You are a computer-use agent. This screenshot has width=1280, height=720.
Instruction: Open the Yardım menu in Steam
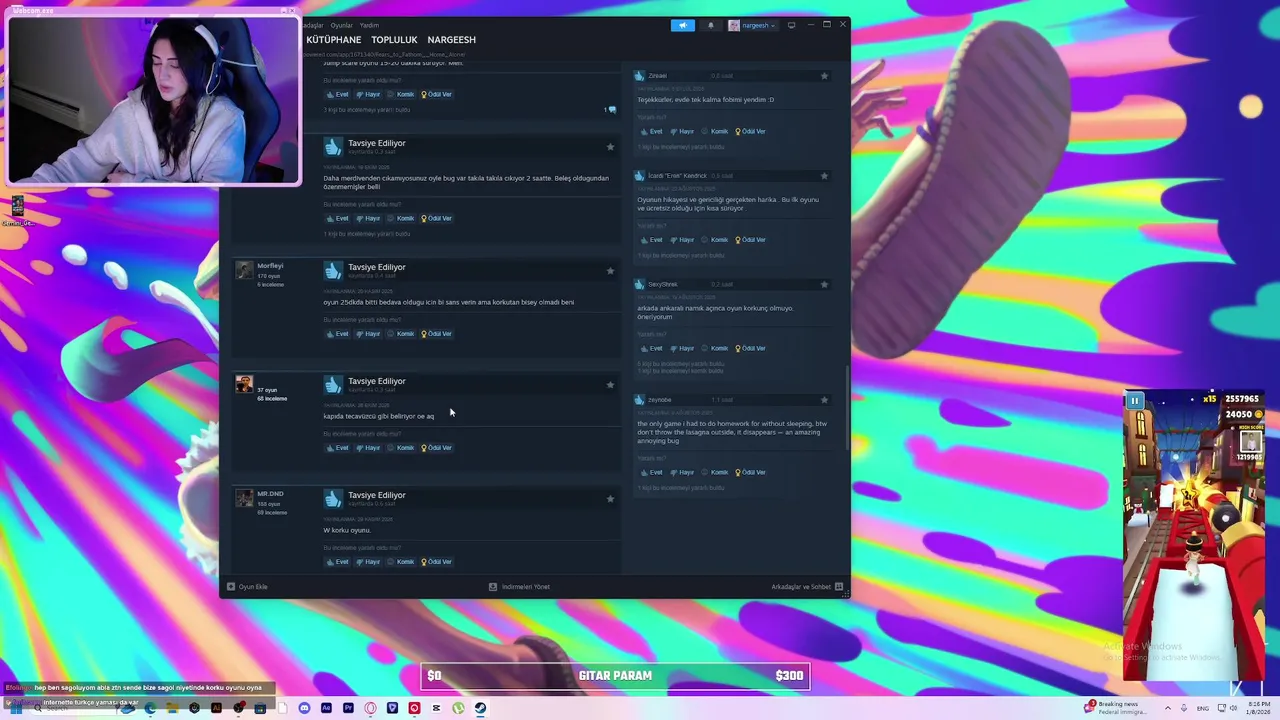(x=369, y=25)
